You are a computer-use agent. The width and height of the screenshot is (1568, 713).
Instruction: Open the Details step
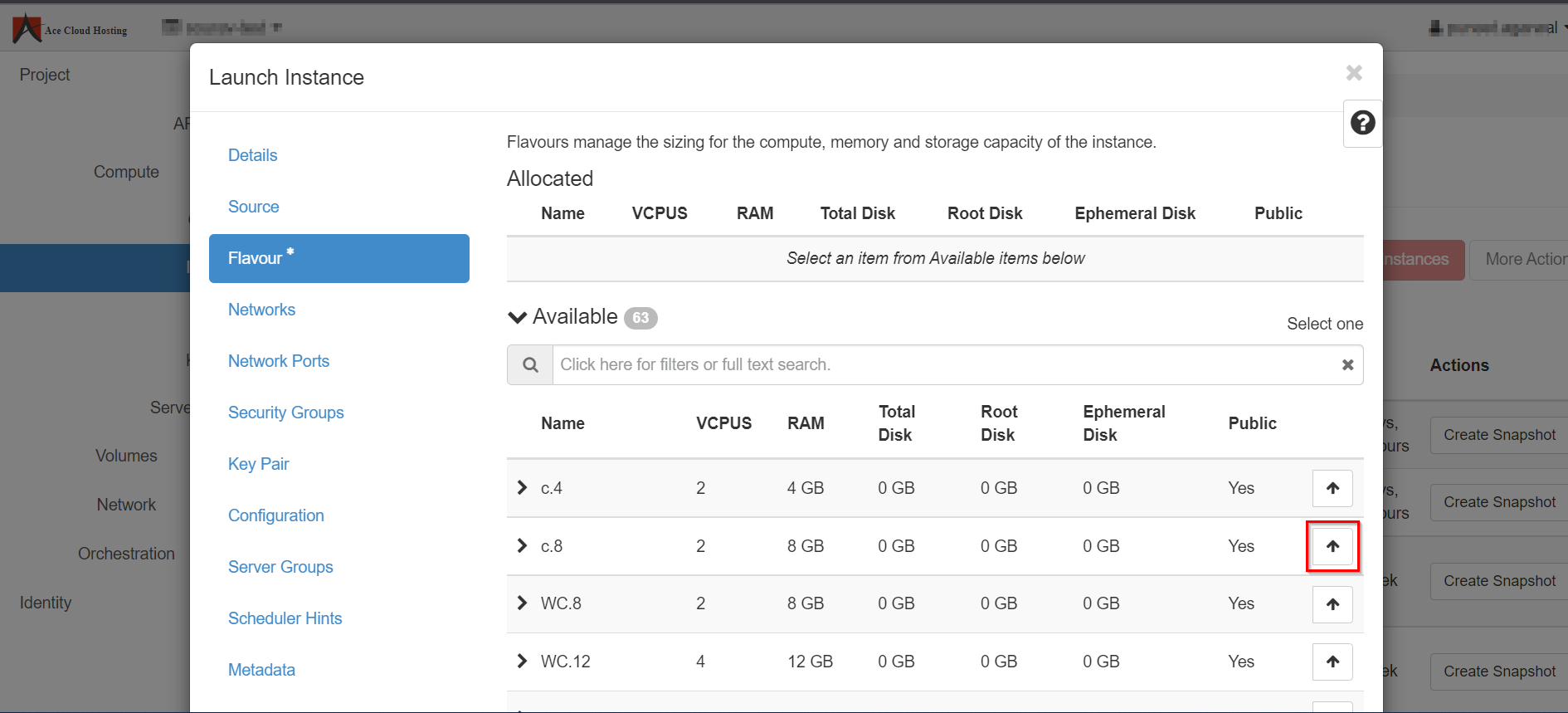point(252,155)
